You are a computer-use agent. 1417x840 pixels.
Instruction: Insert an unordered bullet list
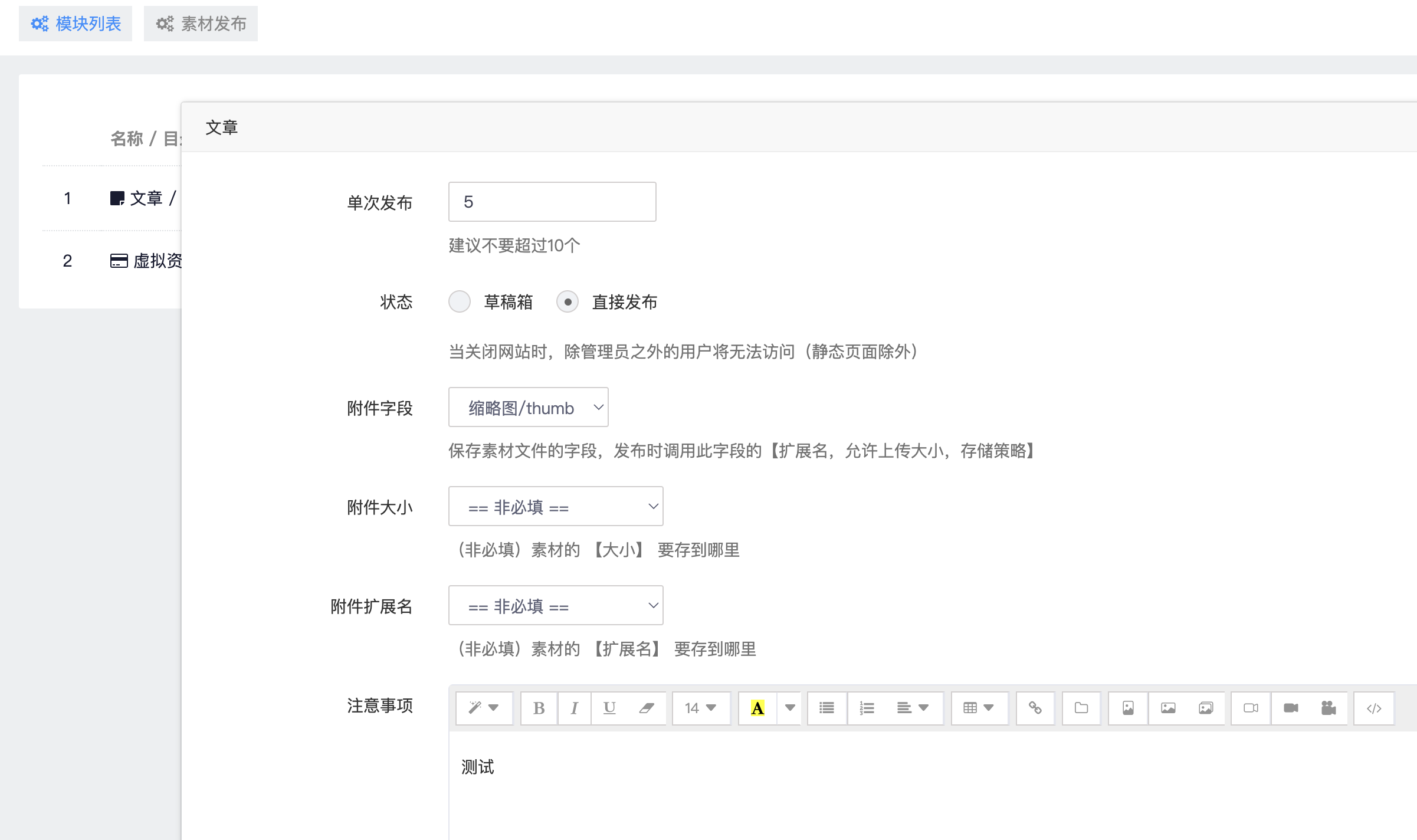point(826,708)
